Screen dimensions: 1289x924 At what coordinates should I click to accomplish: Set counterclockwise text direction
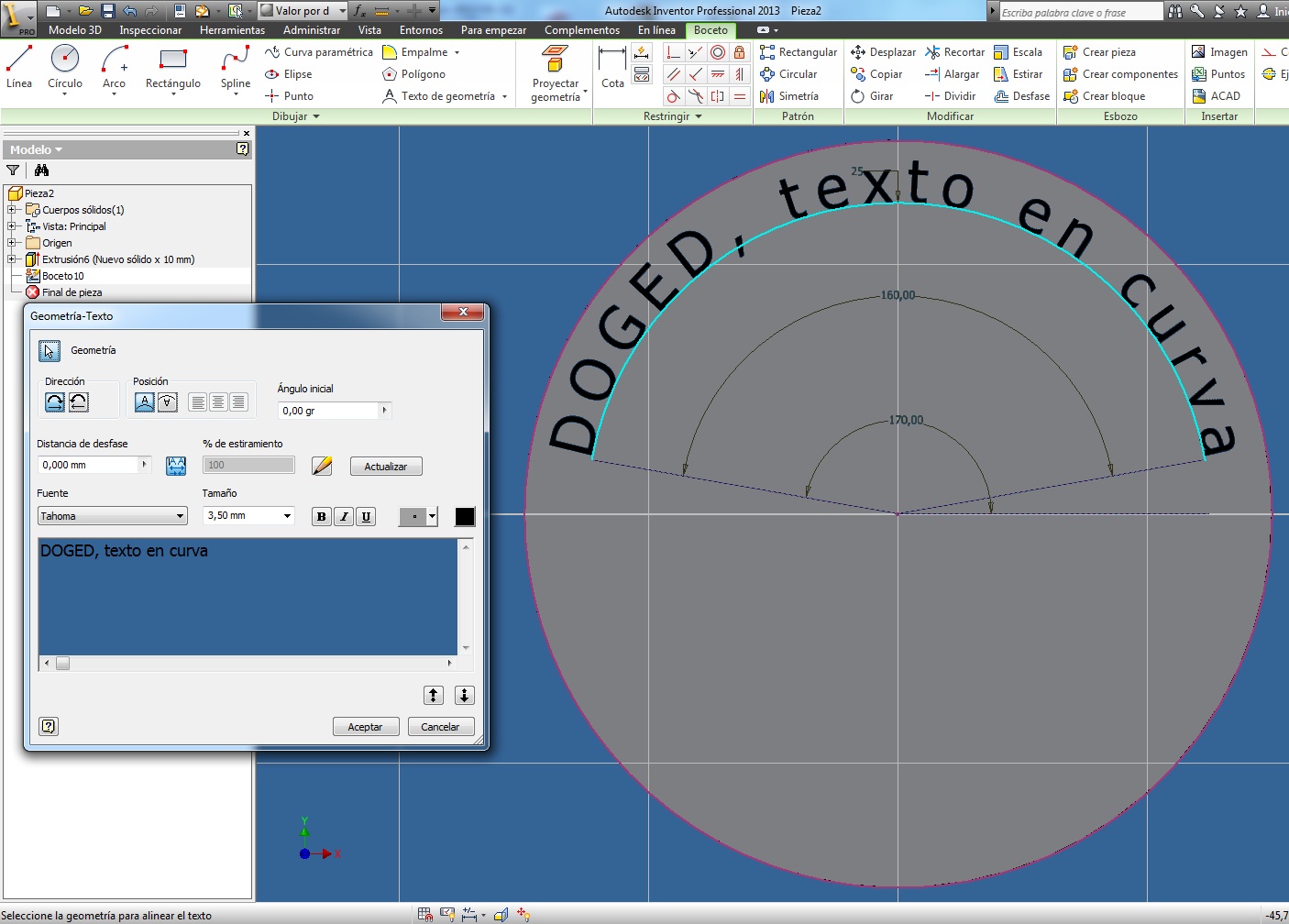pos(79,401)
